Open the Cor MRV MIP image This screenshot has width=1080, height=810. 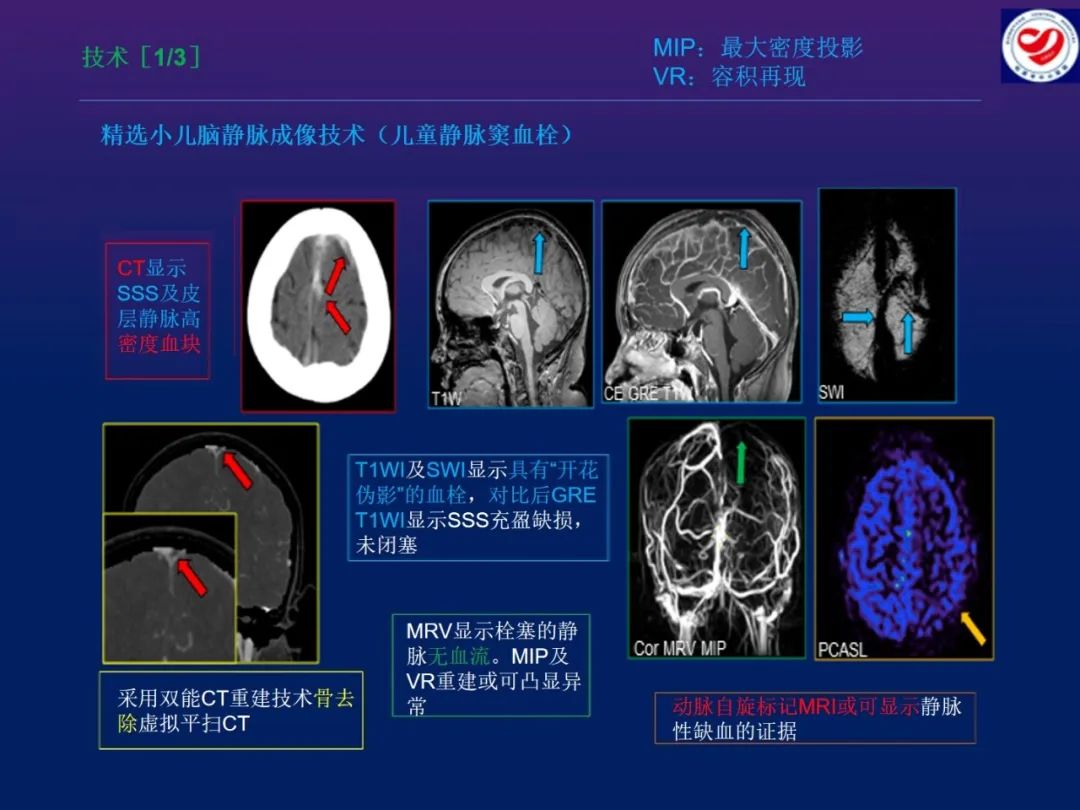click(x=716, y=539)
